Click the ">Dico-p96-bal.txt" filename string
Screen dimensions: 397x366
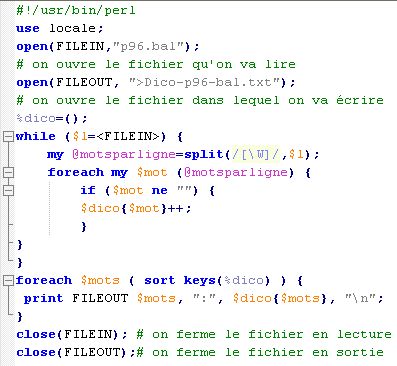click(205, 82)
